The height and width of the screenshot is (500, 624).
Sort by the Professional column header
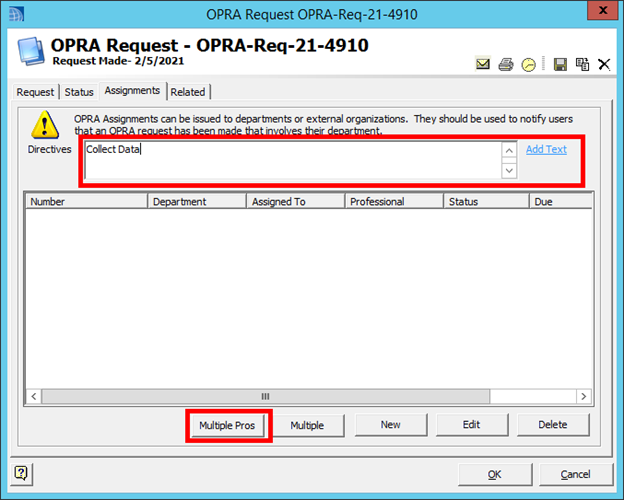[394, 201]
